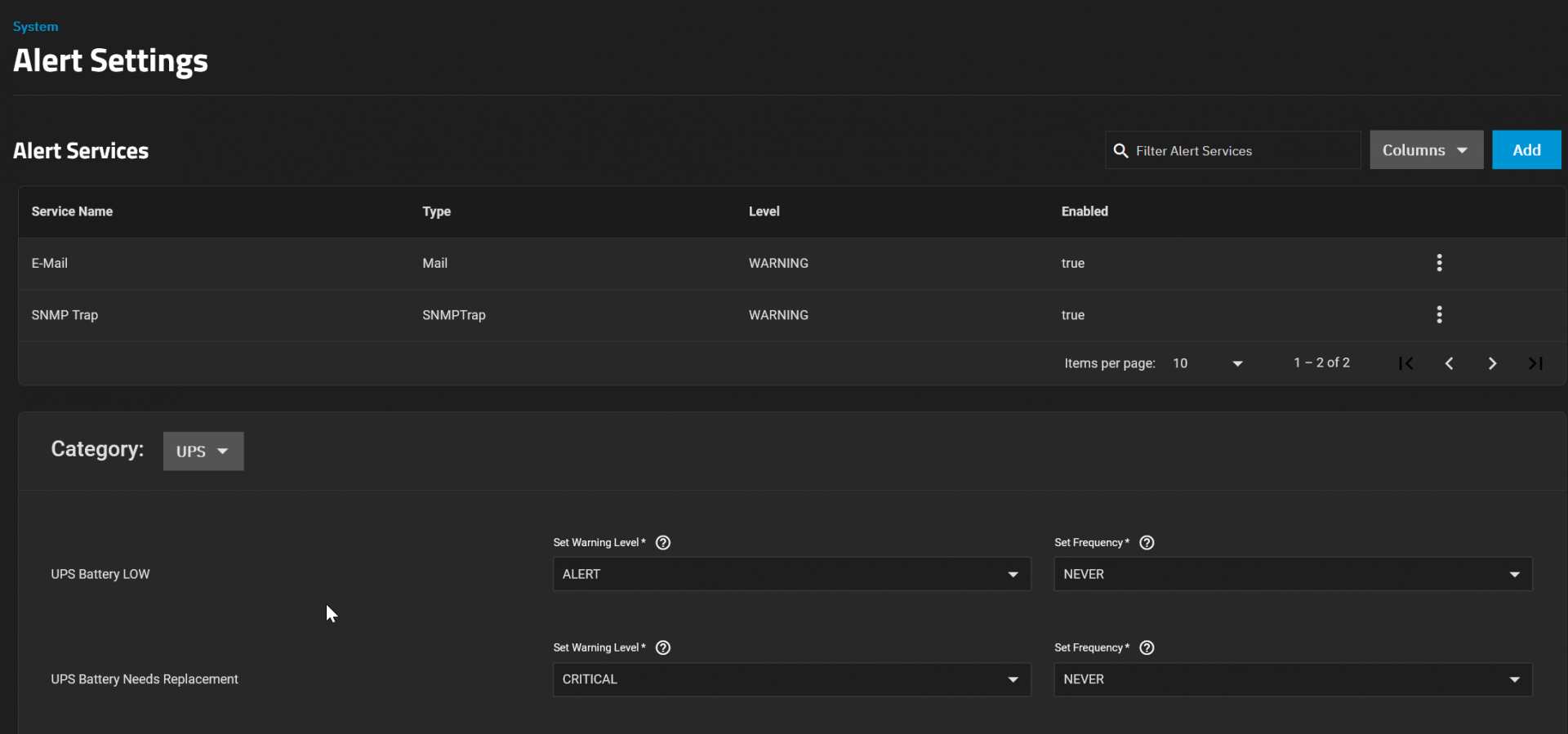This screenshot has height=734, width=1568.
Task: Select the E-Mail service name cell
Action: 50,263
